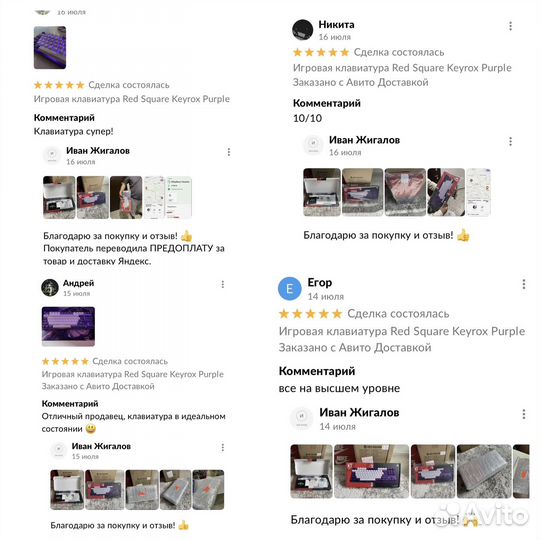
Task: Open the options menu on Иван Жигалов's 15 июля reply
Action: click(222, 447)
